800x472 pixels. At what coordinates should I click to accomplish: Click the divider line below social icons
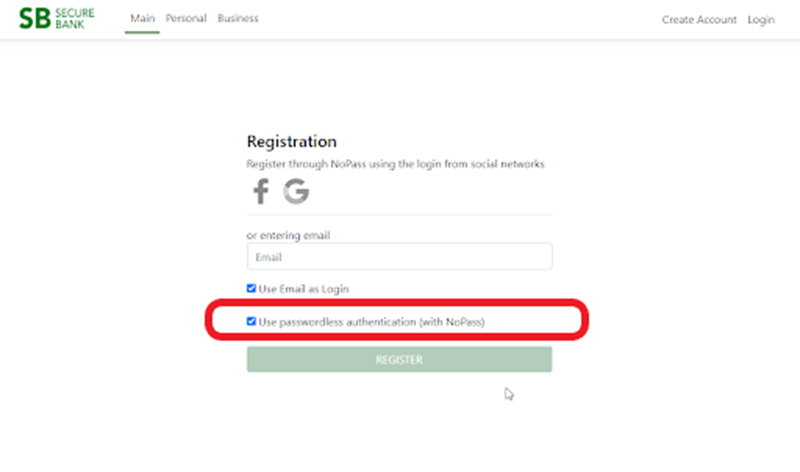(x=399, y=214)
